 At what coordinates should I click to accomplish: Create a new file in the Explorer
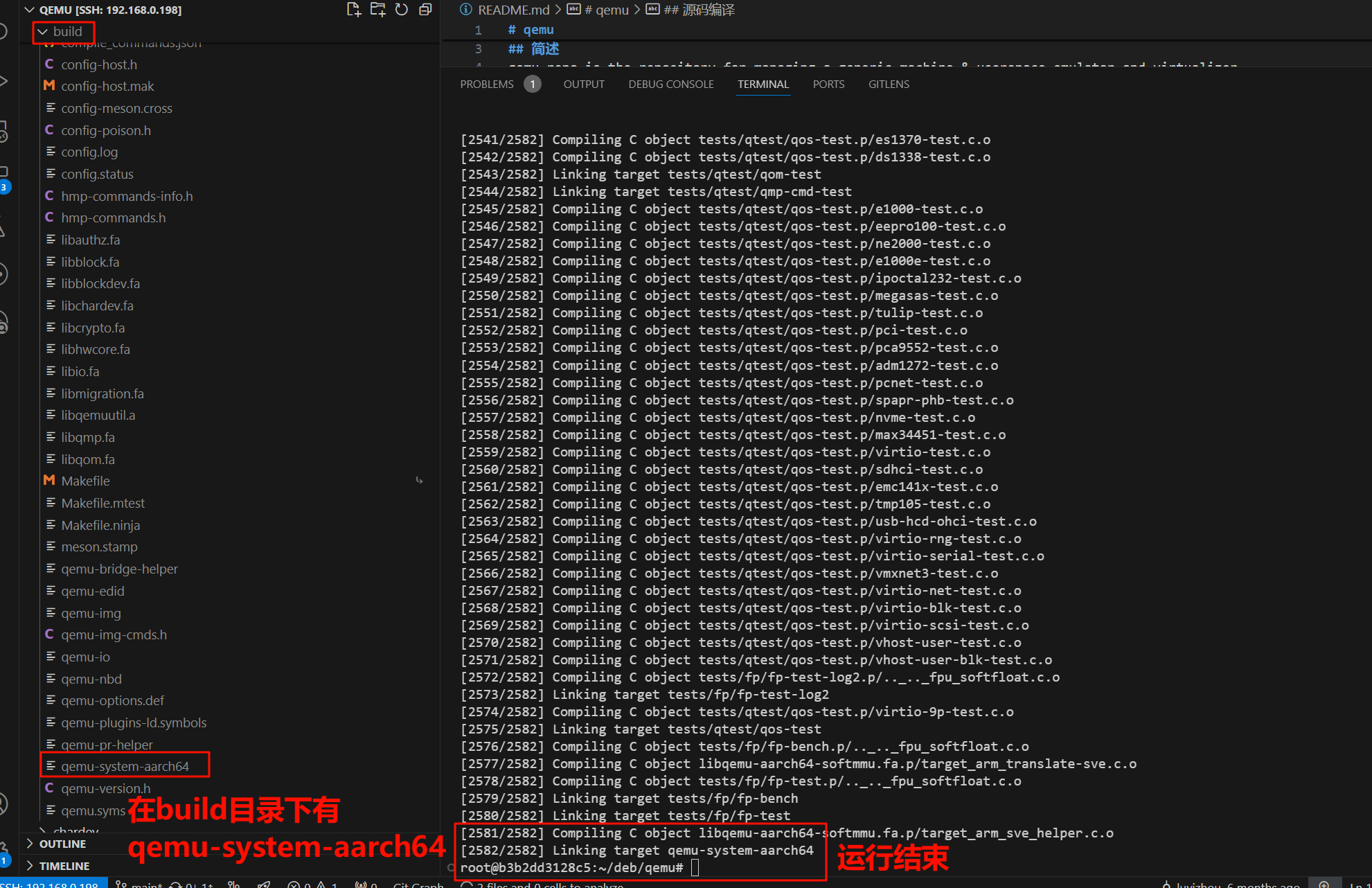[x=353, y=10]
